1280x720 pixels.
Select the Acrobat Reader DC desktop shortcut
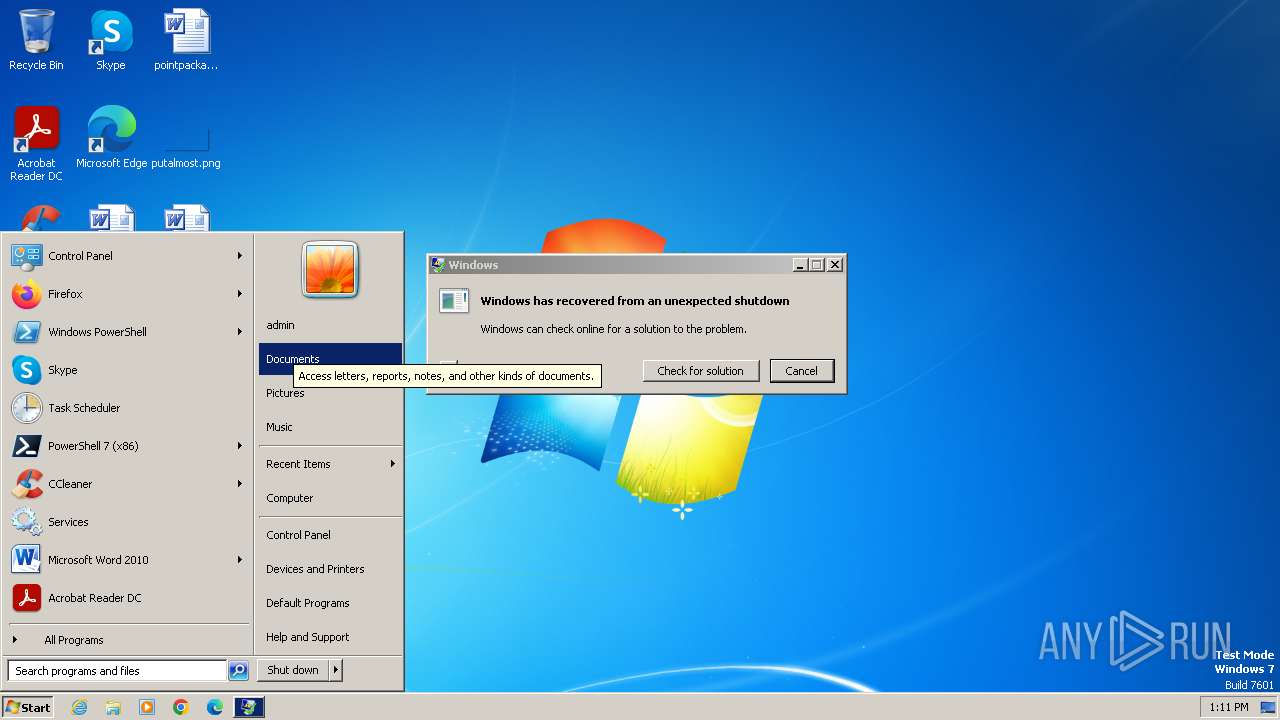[36, 144]
